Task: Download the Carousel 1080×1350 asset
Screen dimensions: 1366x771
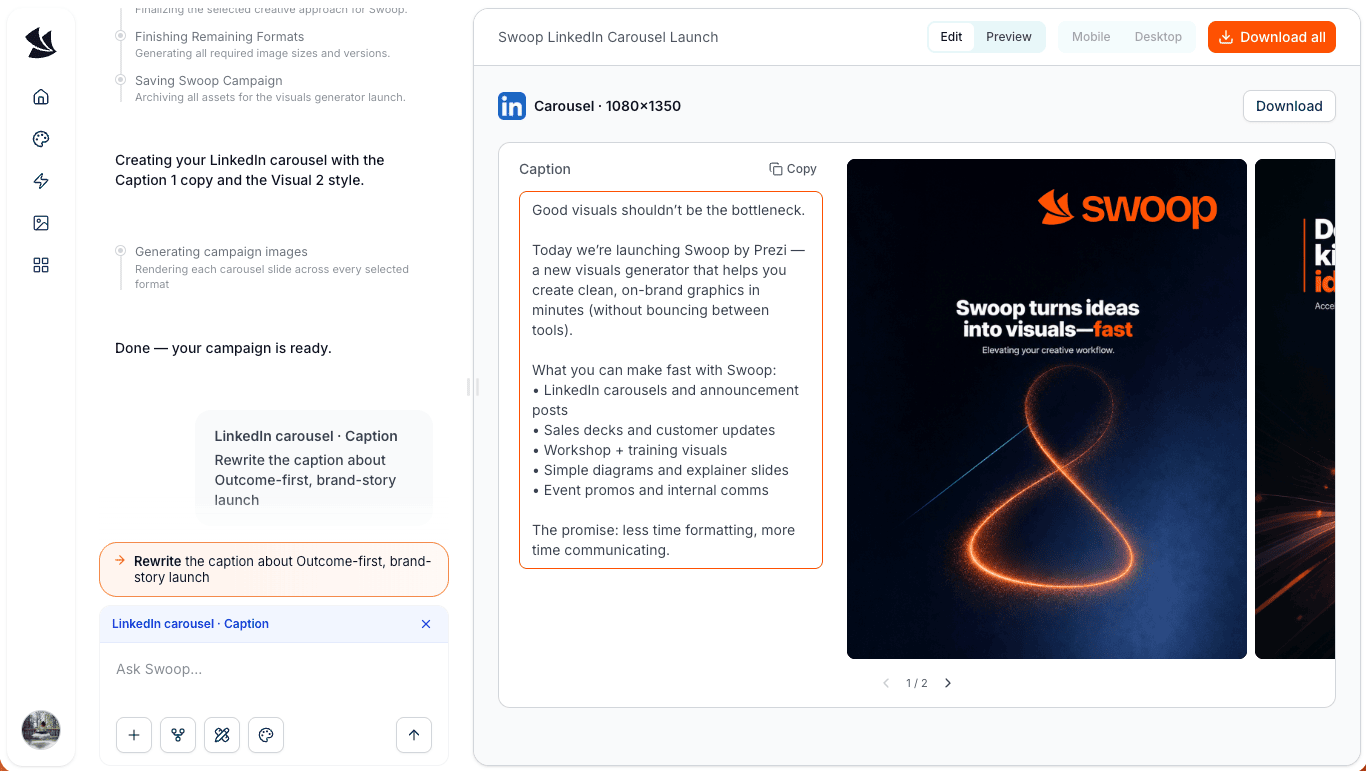Action: (1289, 106)
